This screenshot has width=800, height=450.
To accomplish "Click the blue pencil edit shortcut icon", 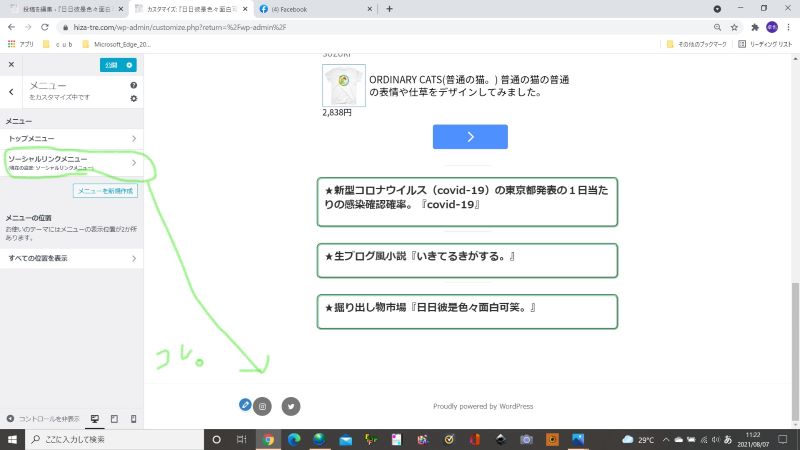I will point(245,405).
